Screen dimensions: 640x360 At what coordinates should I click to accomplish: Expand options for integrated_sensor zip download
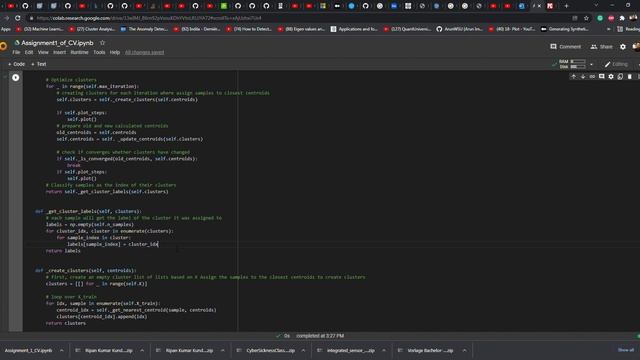[x=384, y=350]
